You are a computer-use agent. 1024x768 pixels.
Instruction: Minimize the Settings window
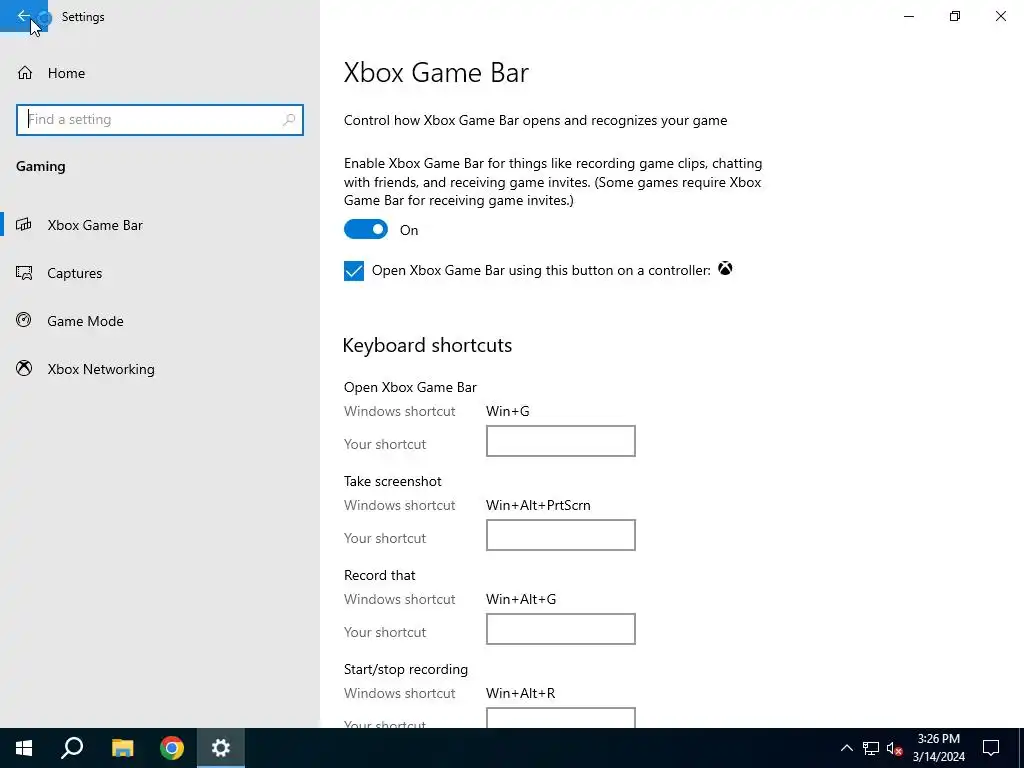pyautogui.click(x=909, y=16)
